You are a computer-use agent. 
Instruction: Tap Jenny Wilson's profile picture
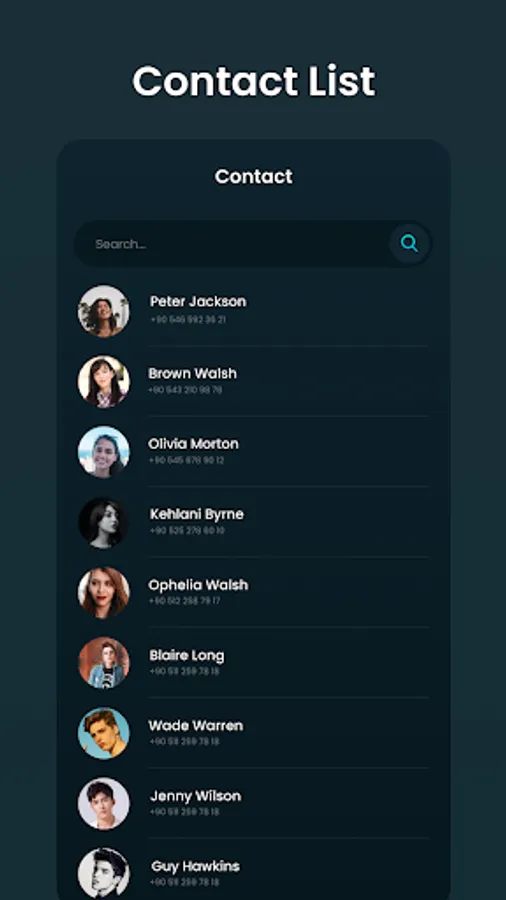coord(104,804)
